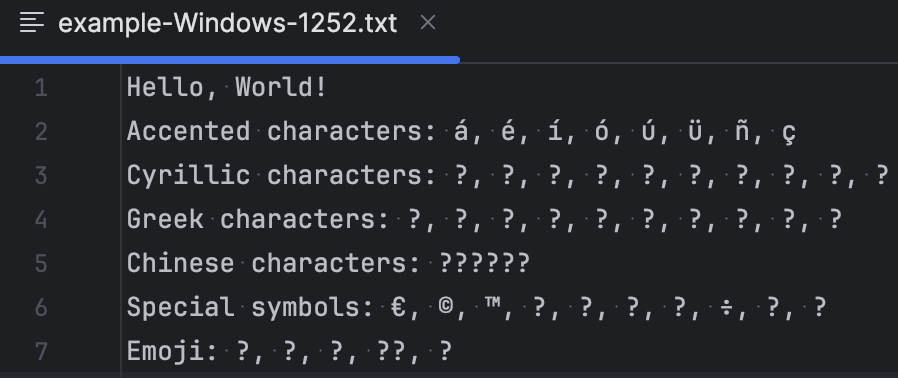Click line number 7 in the gutter
The width and height of the screenshot is (898, 378).
click(x=41, y=351)
